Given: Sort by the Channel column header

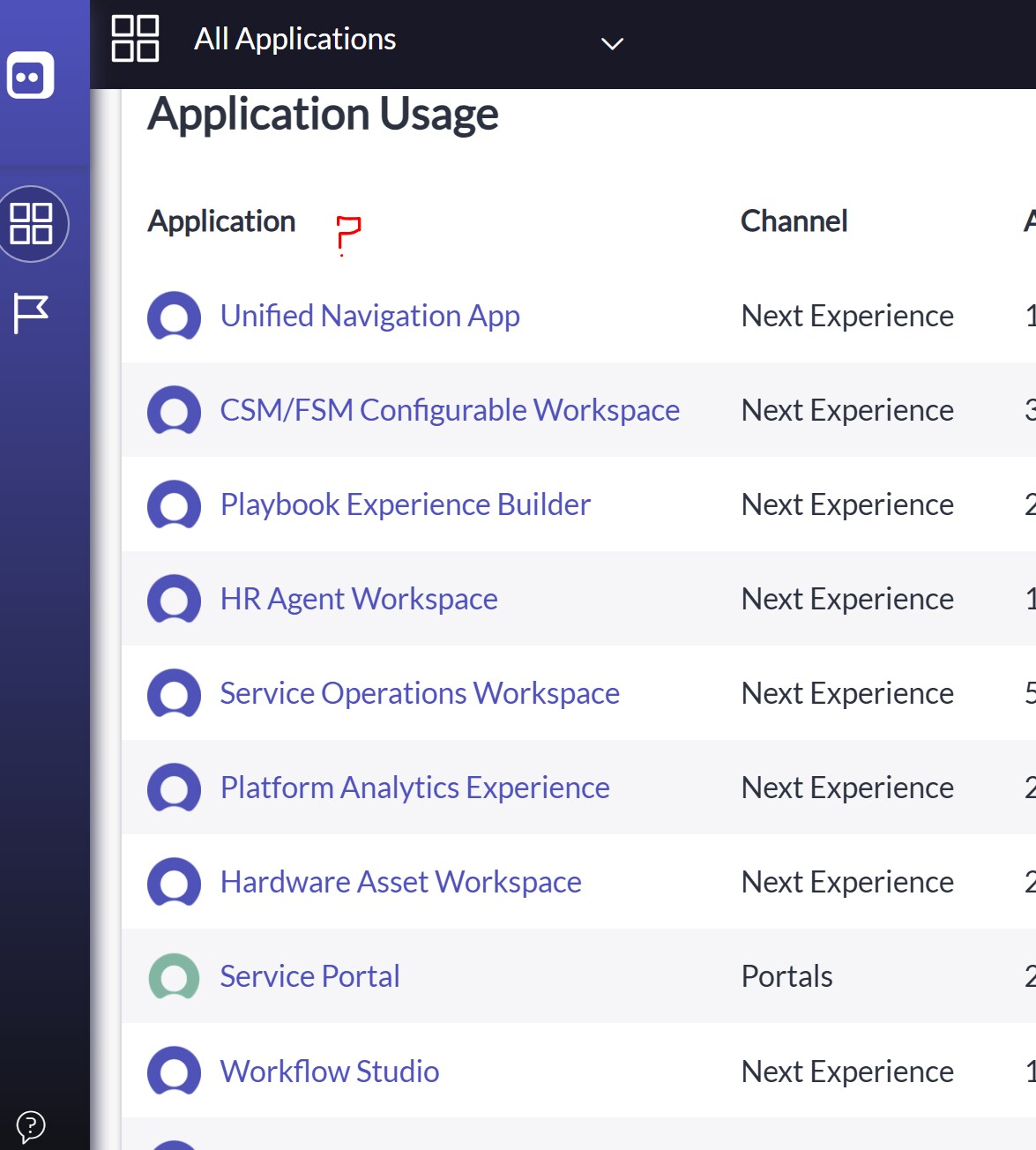Looking at the screenshot, I should [x=794, y=222].
